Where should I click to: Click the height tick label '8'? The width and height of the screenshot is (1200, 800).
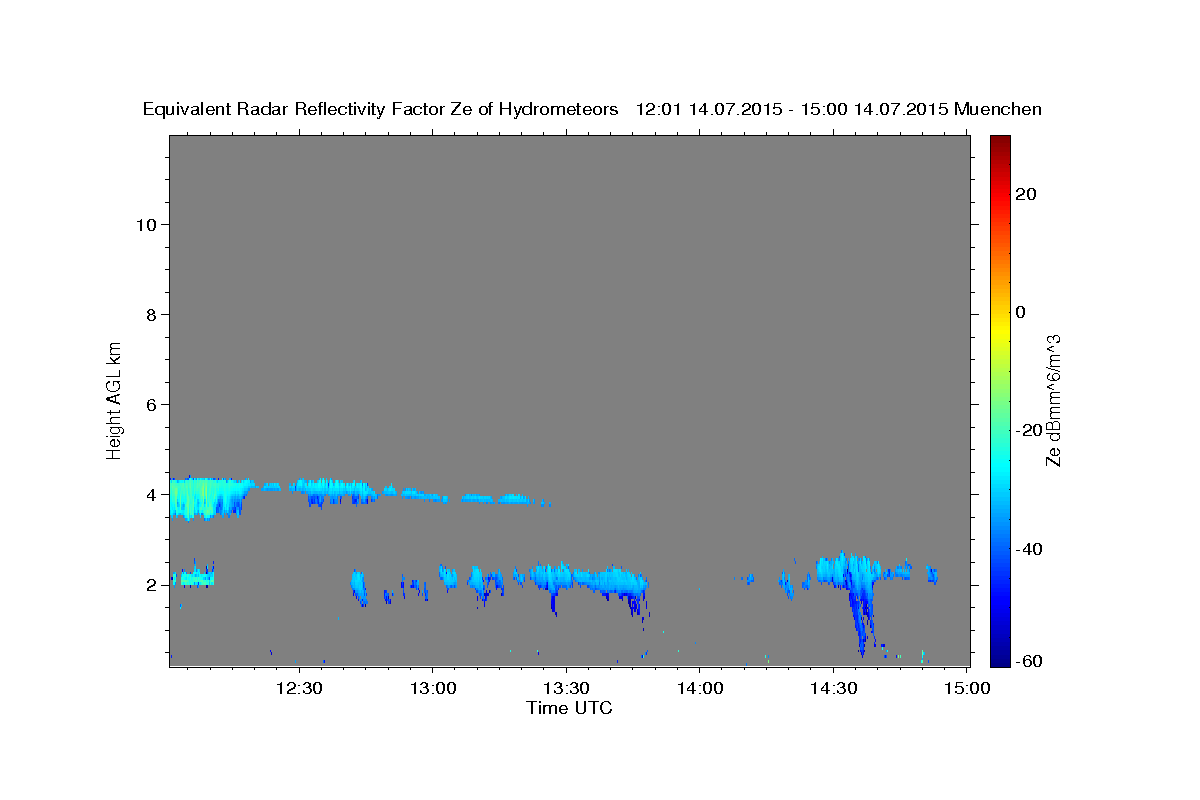pos(152,315)
